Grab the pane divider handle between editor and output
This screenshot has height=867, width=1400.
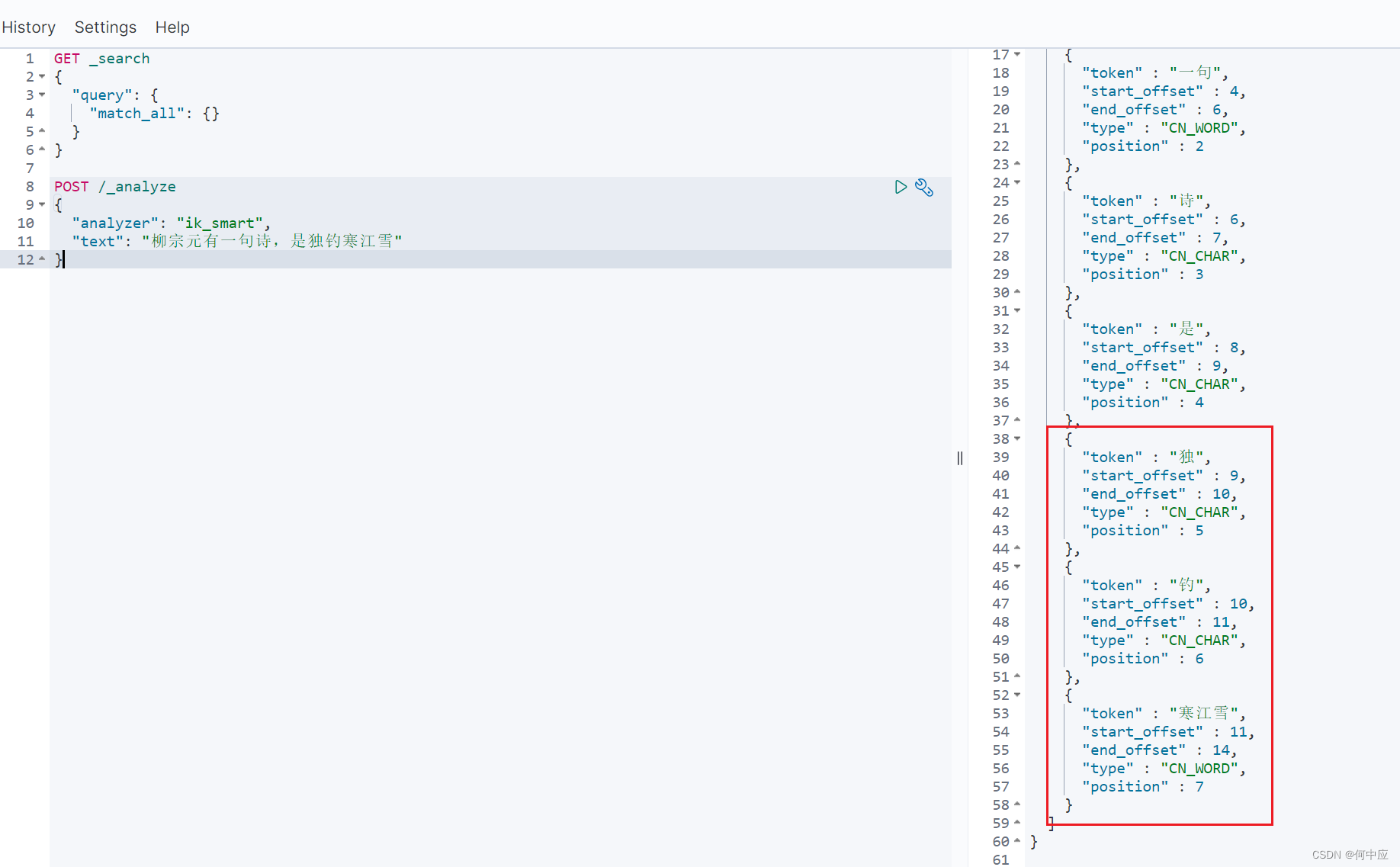[960, 458]
